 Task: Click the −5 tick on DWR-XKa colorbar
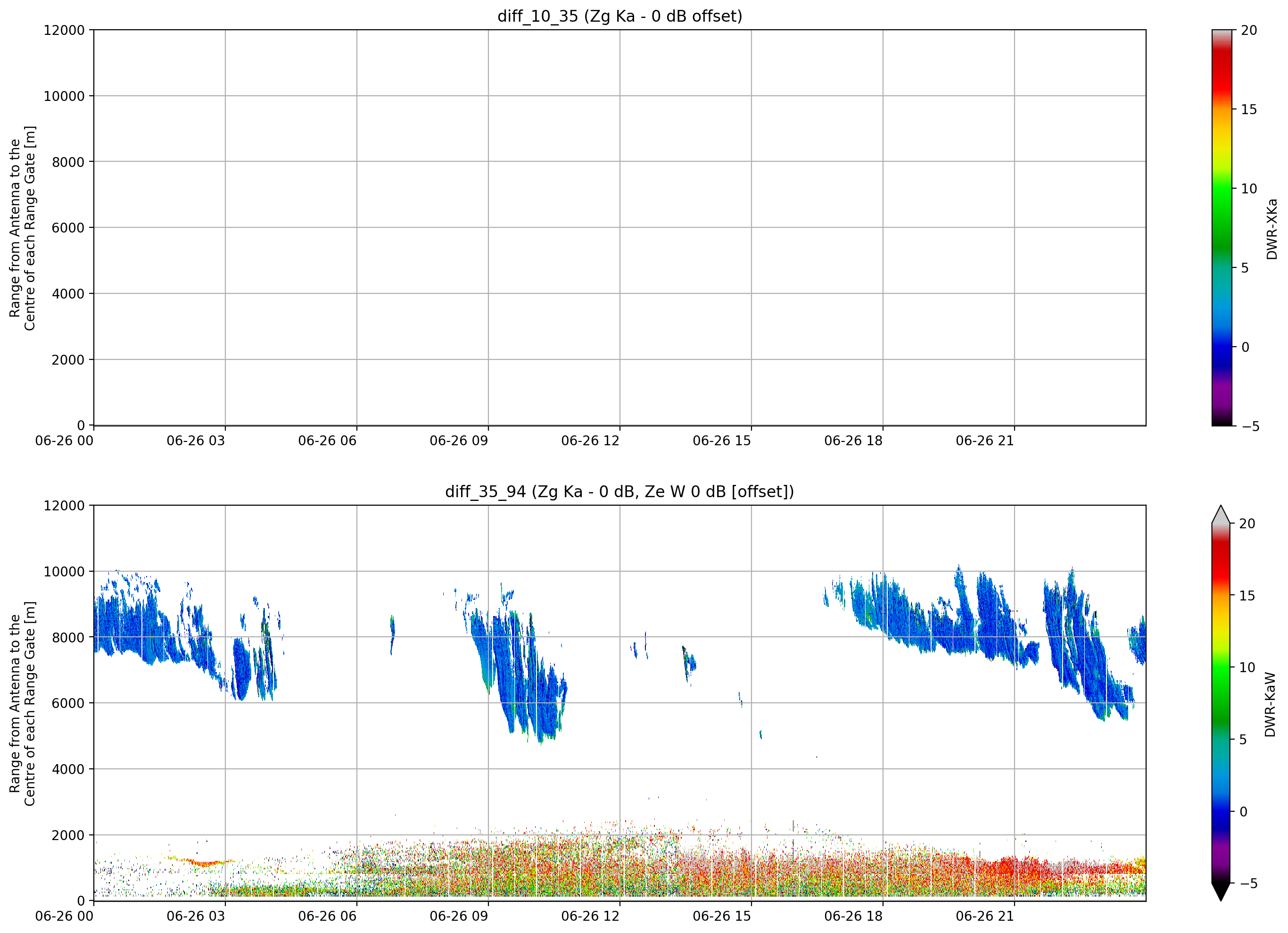1249,426
